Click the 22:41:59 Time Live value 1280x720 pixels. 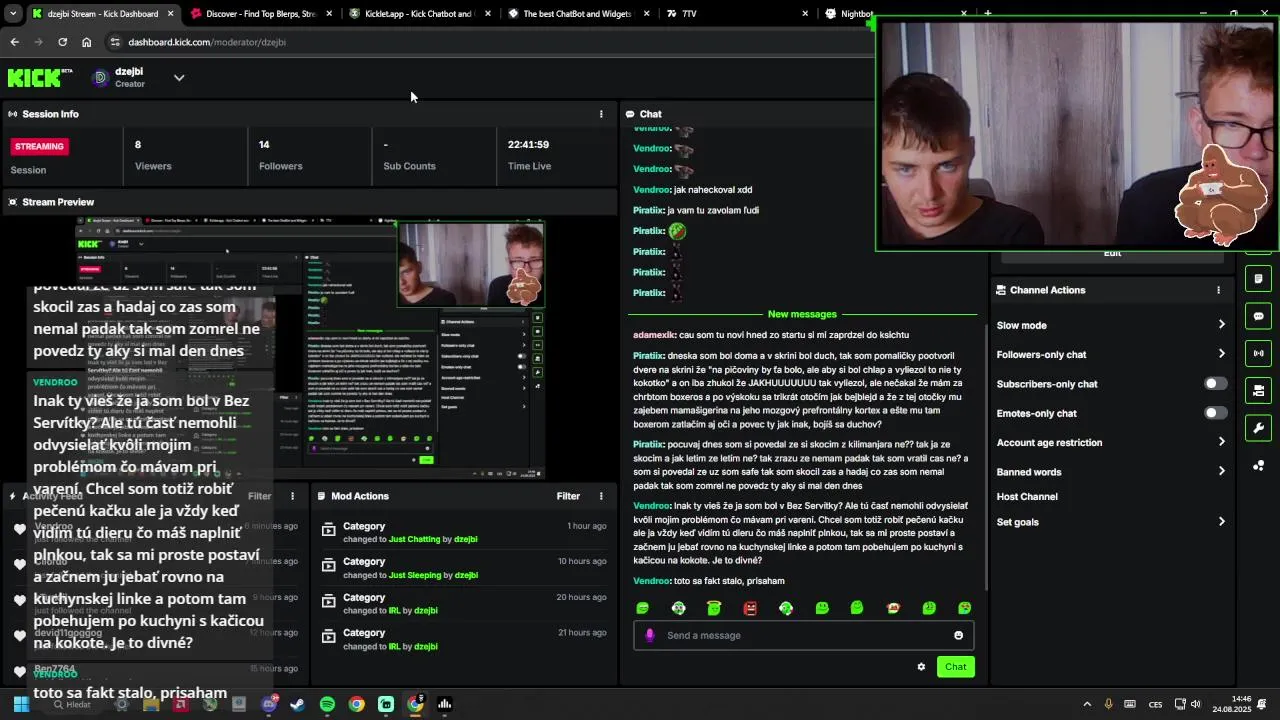click(x=528, y=144)
